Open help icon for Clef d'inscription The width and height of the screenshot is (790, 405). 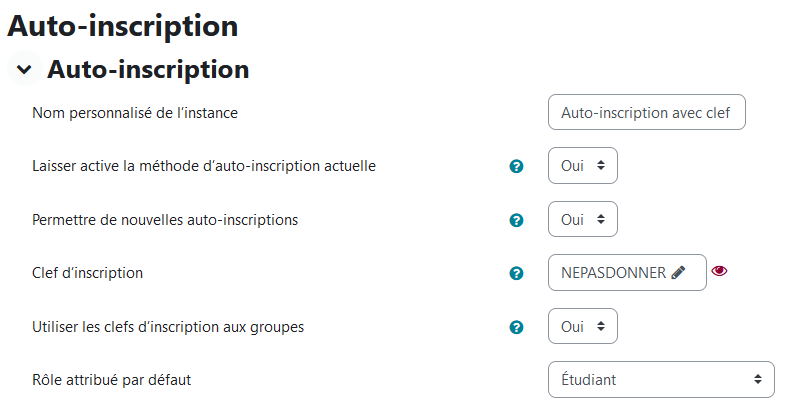click(x=516, y=274)
